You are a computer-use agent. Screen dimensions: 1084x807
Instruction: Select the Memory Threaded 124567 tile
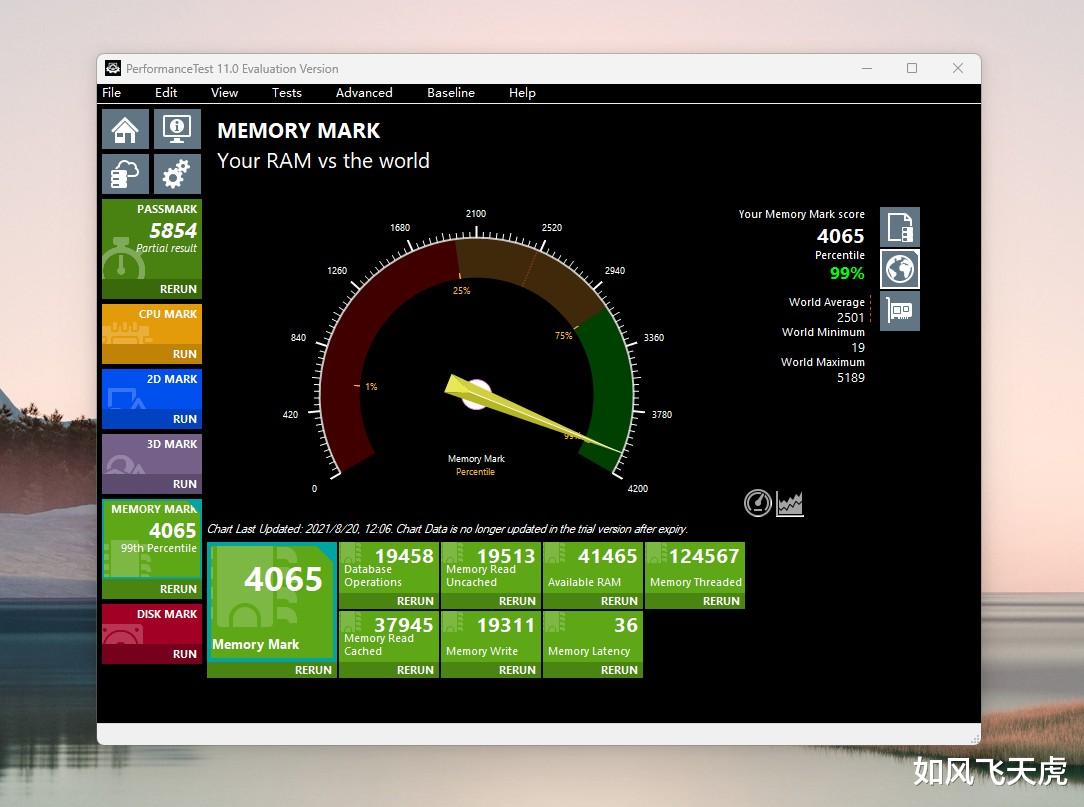695,568
